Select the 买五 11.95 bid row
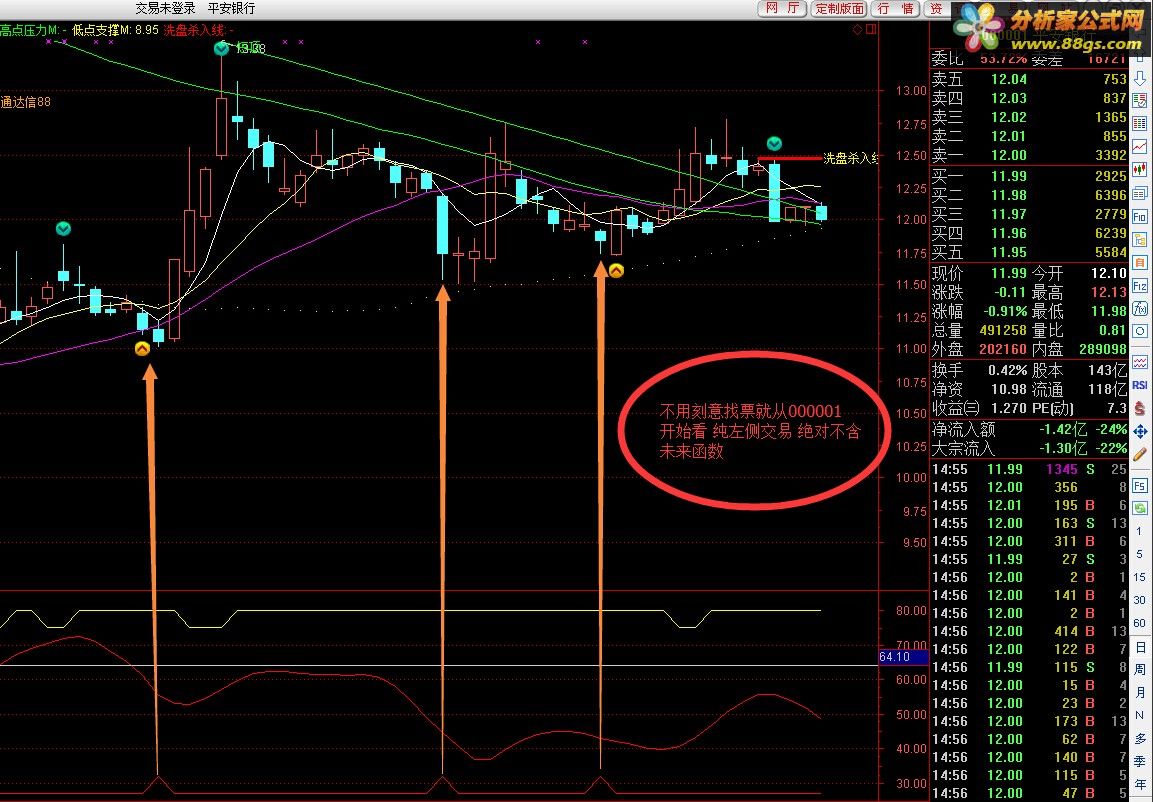1153x802 pixels. tap(1029, 252)
